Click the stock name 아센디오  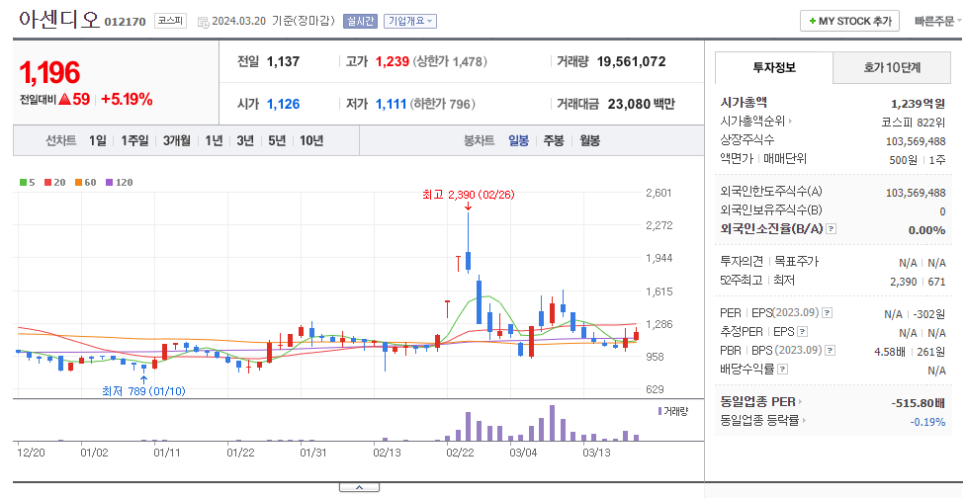click(59, 20)
